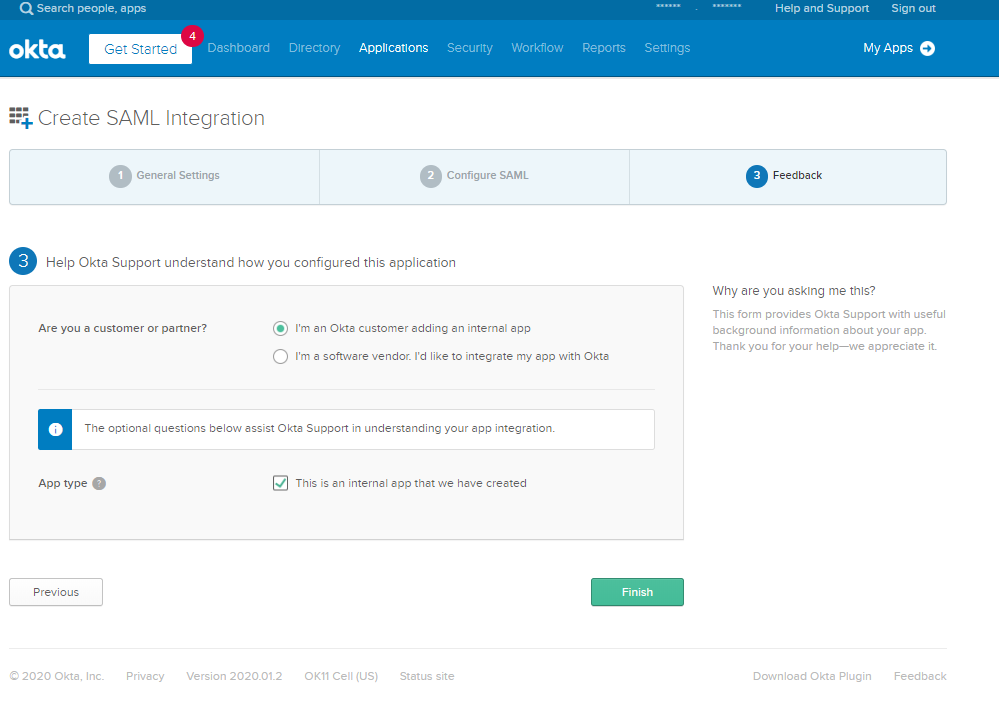Go to the Configure SAML step
999x705 pixels.
[474, 176]
